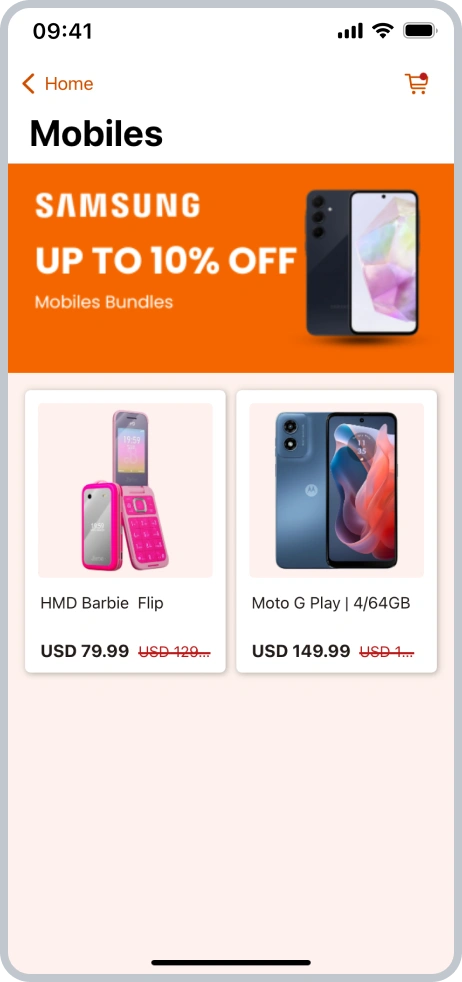Tap the Samsung phone image in banner
462x982 pixels.
tap(362, 262)
